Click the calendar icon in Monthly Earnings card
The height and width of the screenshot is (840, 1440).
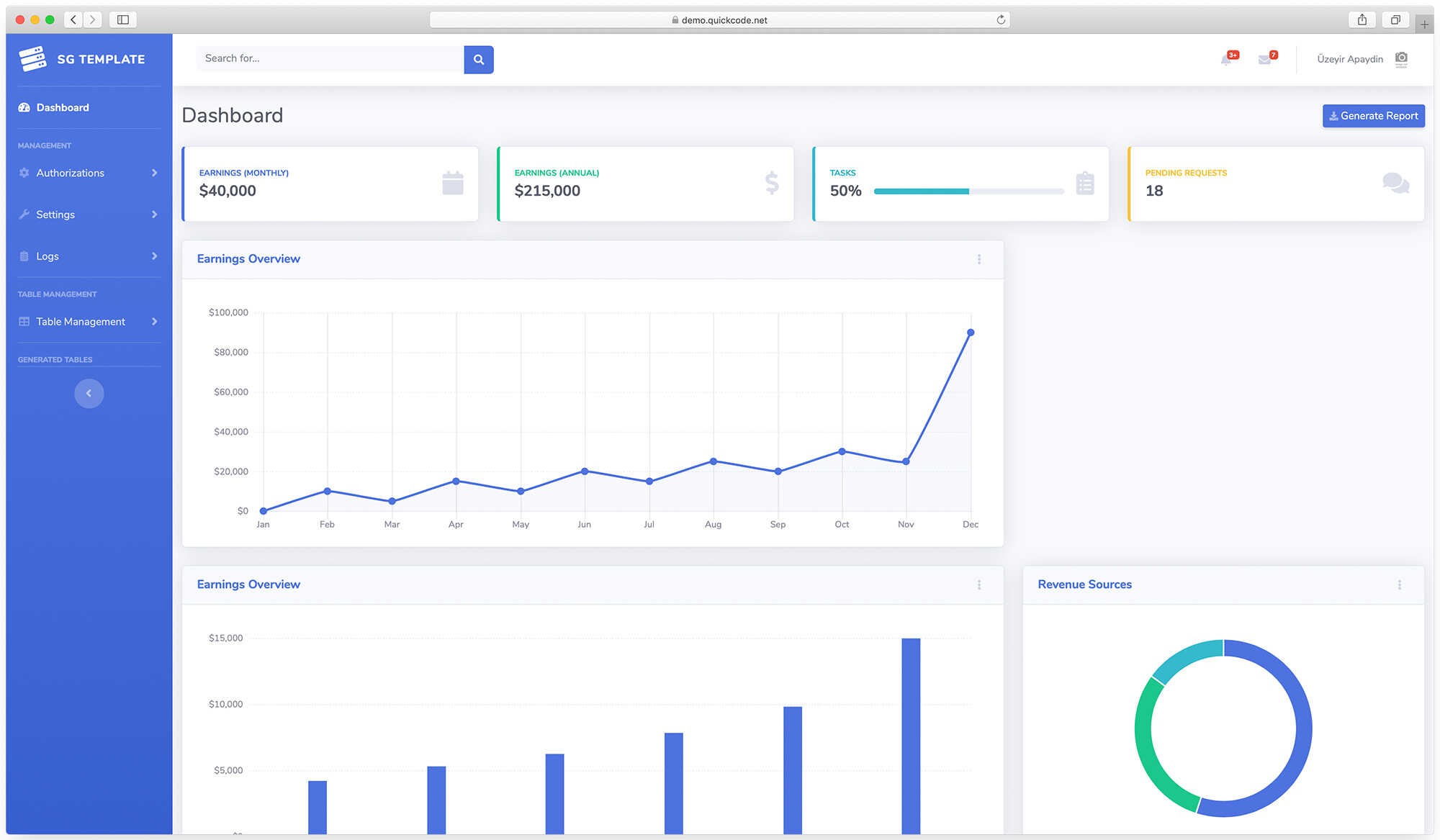tap(453, 184)
